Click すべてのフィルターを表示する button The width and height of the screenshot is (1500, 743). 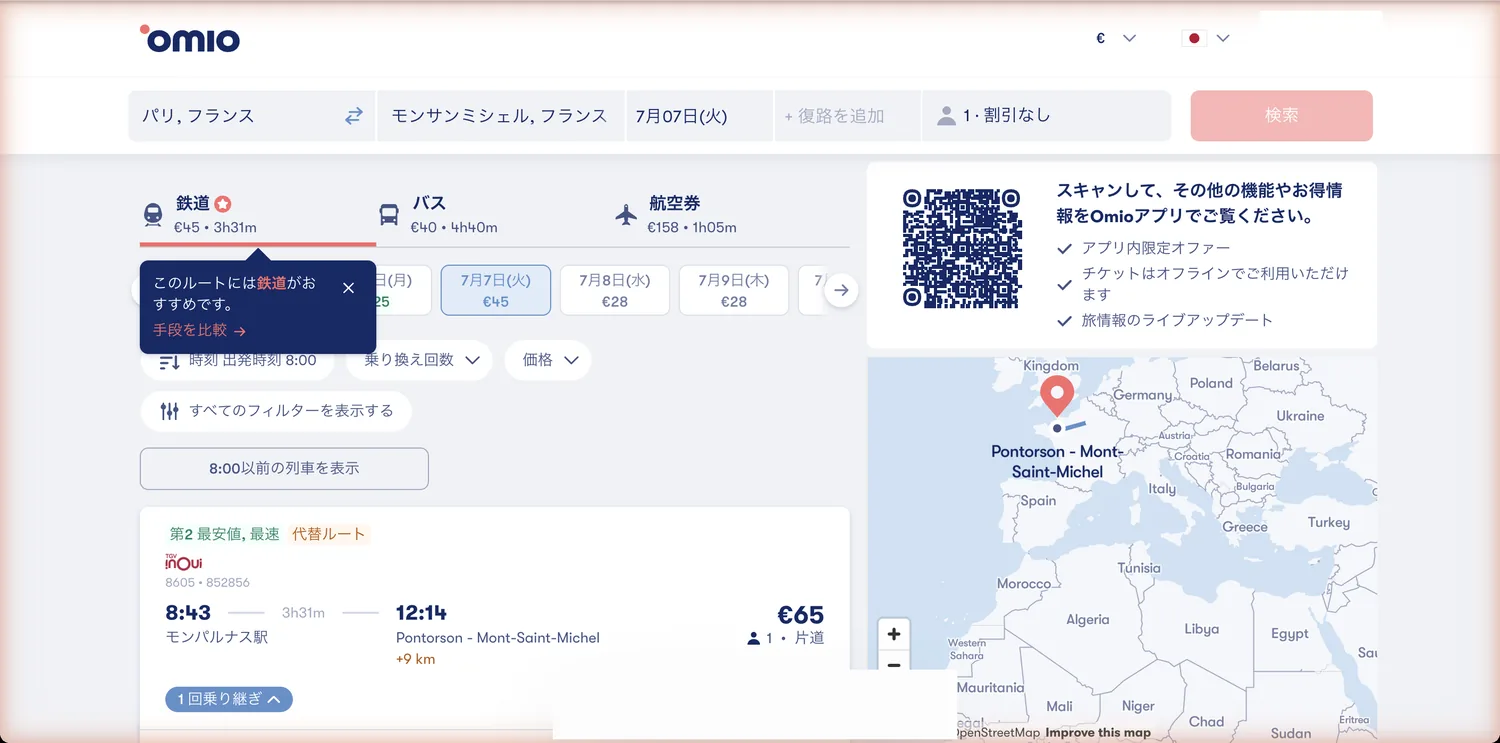[x=276, y=411]
